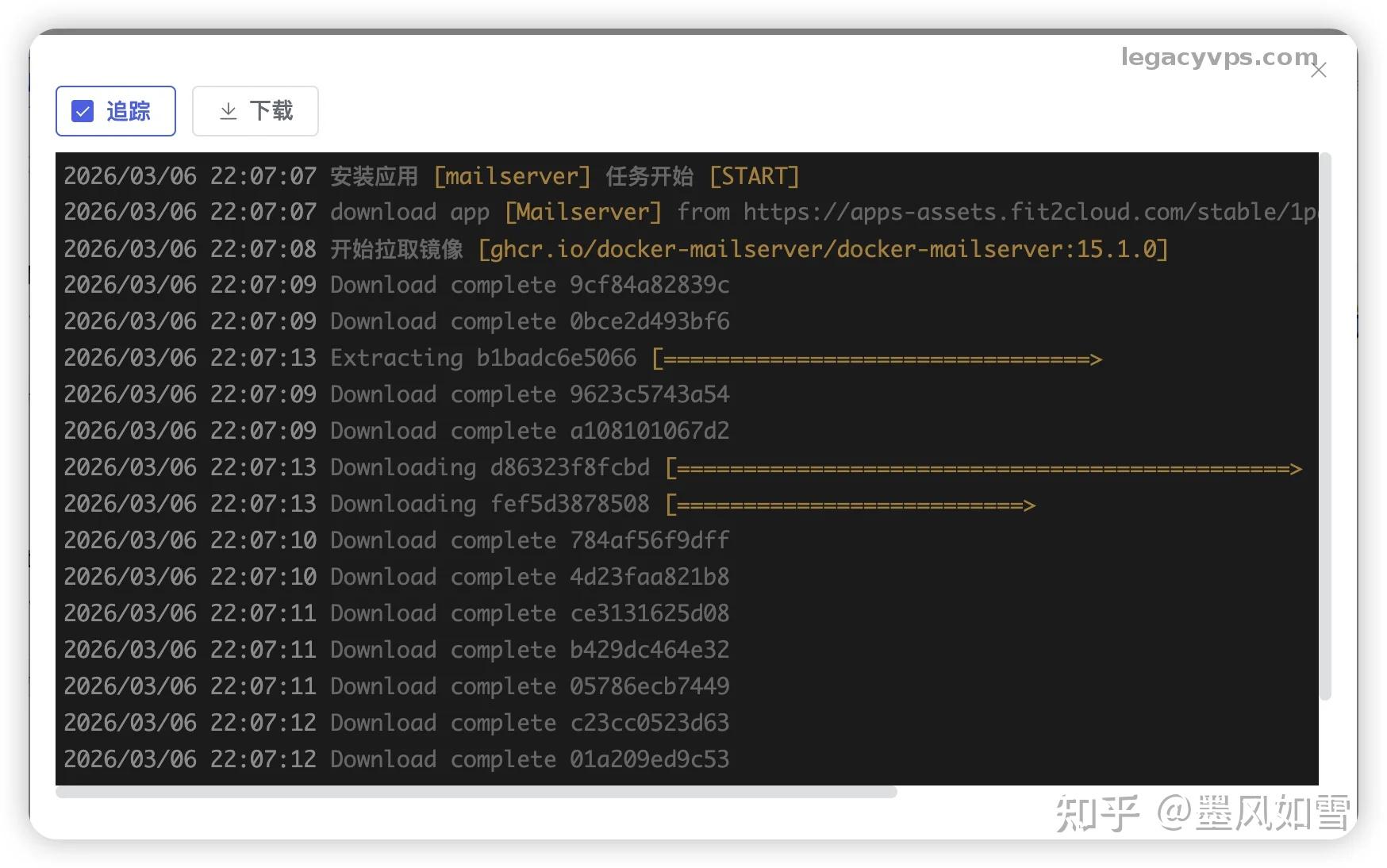This screenshot has height=868, width=1387.
Task: Click layer ID c23cc0523d63
Action: (x=649, y=724)
